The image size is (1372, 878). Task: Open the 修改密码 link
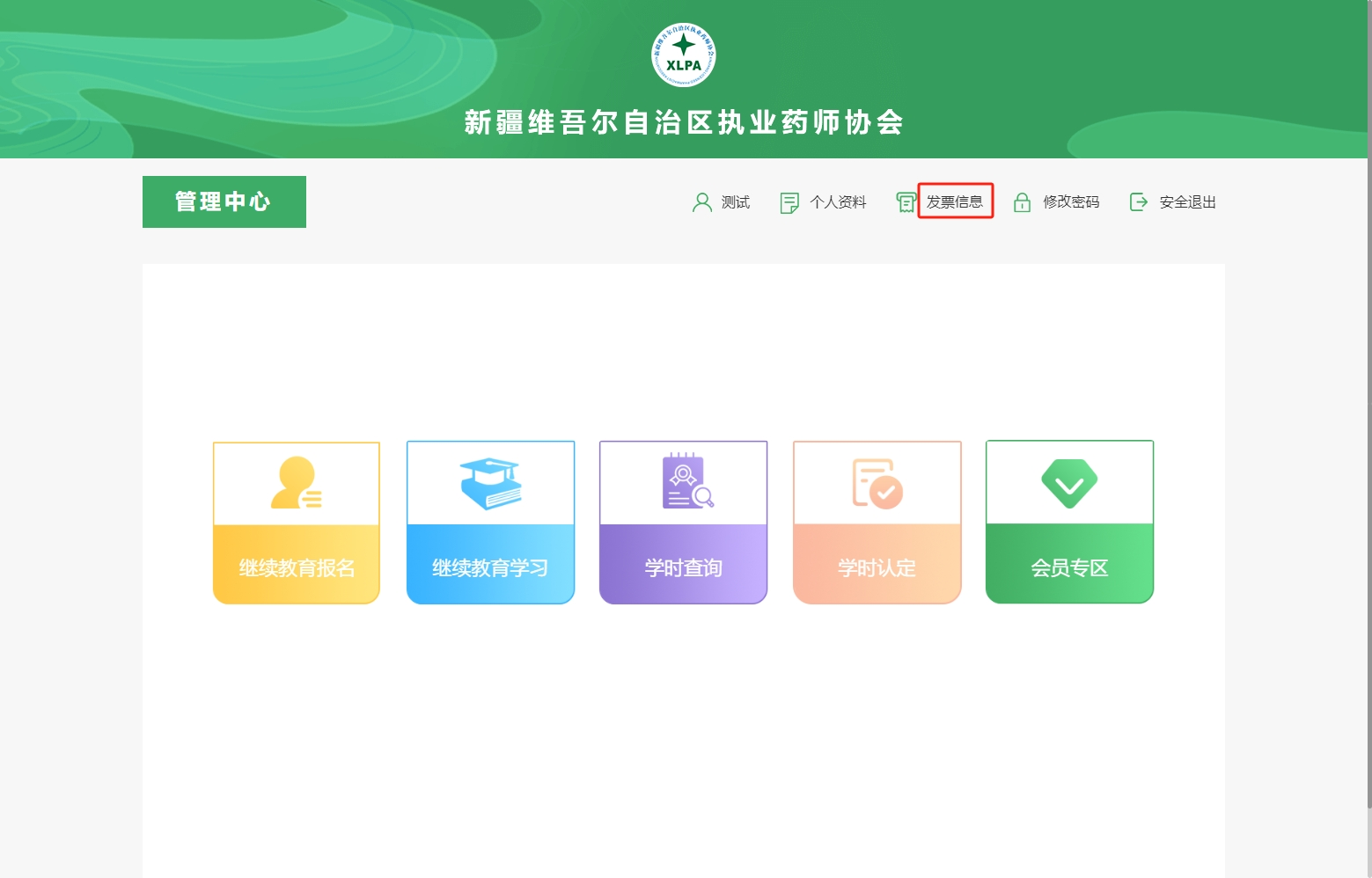click(1071, 202)
